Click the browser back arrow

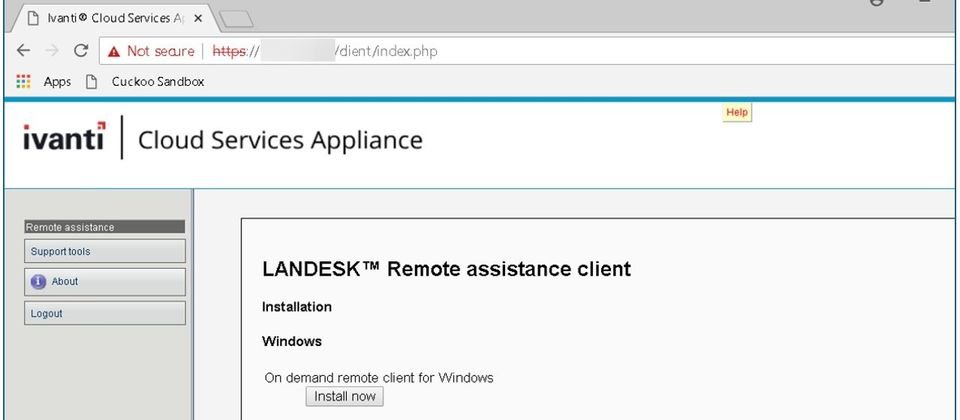(x=23, y=51)
